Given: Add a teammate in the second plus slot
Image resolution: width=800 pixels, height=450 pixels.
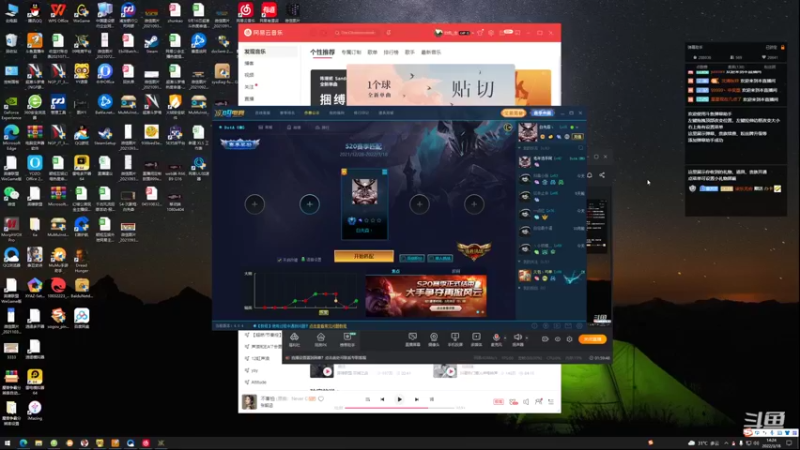Looking at the screenshot, I should (309, 204).
